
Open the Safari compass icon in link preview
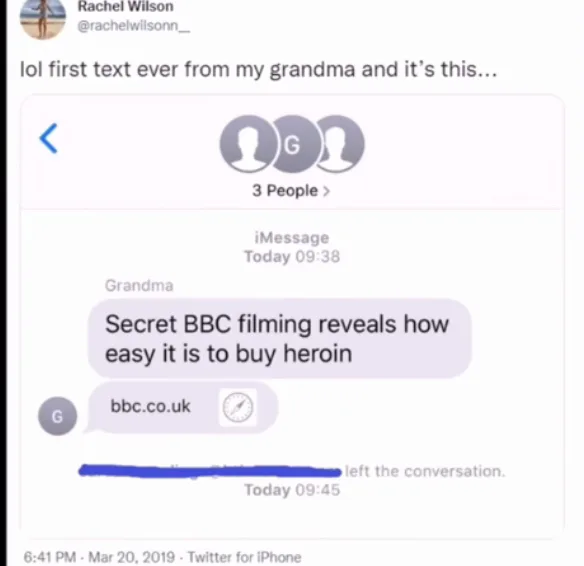click(x=238, y=407)
